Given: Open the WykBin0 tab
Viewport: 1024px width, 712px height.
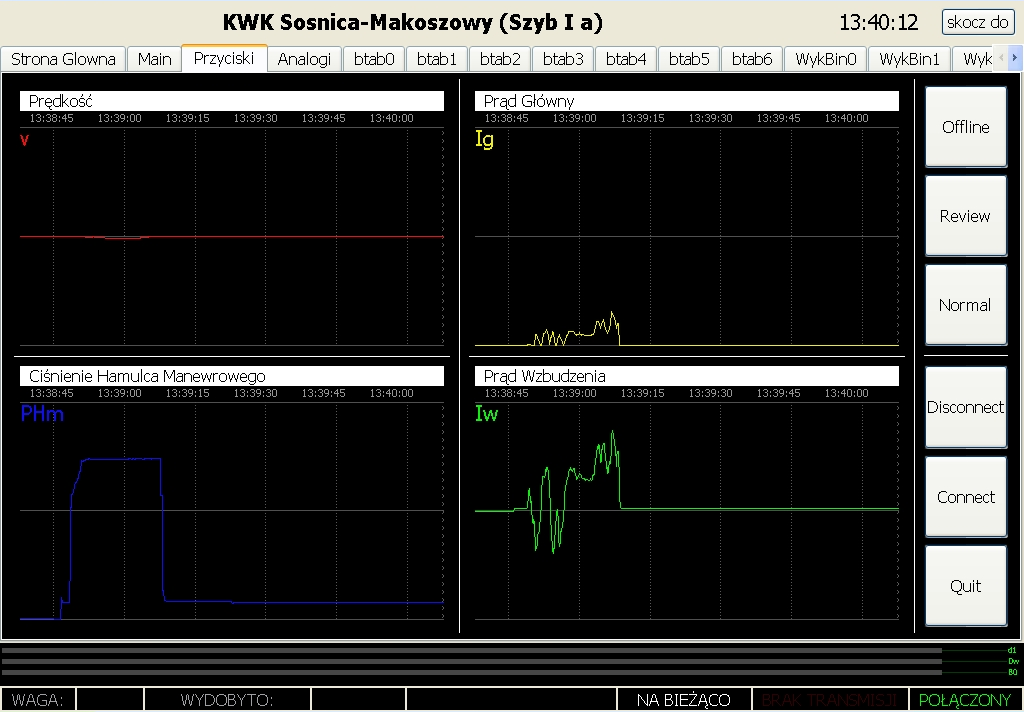Looking at the screenshot, I should (825, 59).
